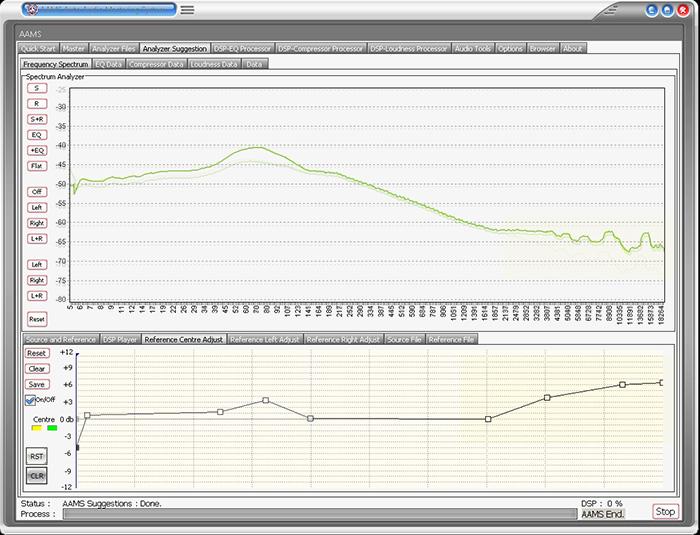
Task: Select the rightmost curve node near +6
Action: click(662, 383)
